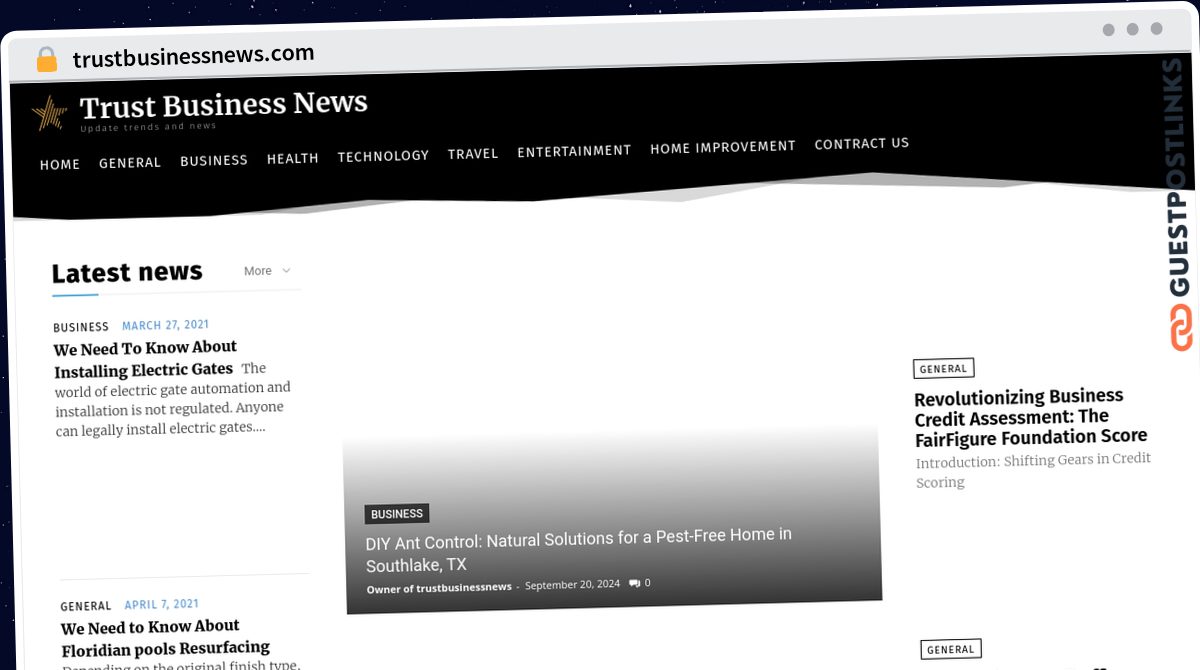Navigate to HOME IMPROVEMENT in the menu
The width and height of the screenshot is (1200, 670).
pos(723,147)
